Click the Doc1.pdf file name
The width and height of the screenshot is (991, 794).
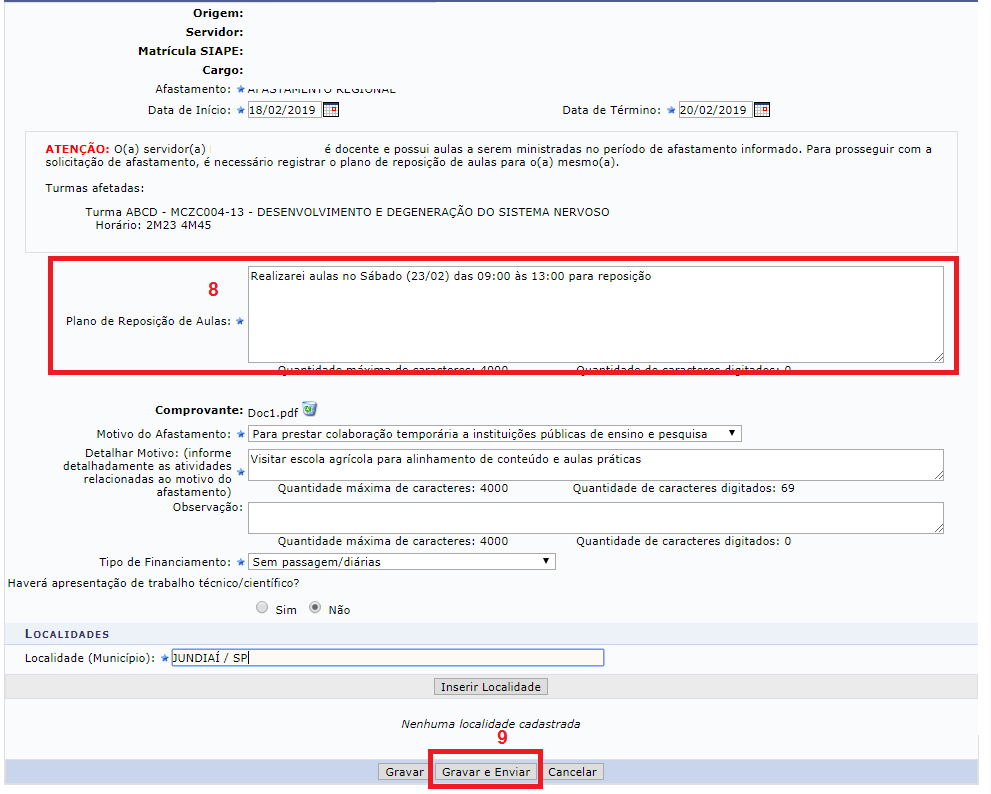pyautogui.click(x=273, y=410)
